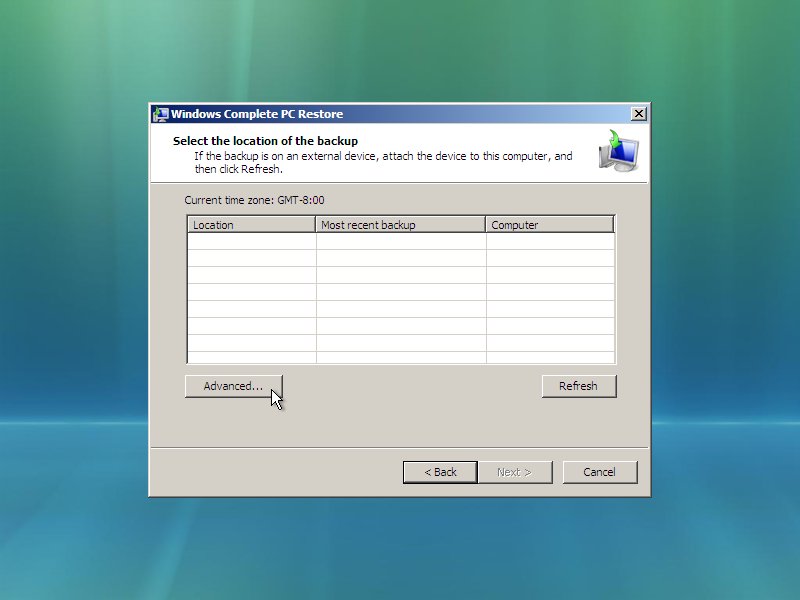
Task: Click the Current time zone GMT-8:00 label
Action: coord(254,200)
